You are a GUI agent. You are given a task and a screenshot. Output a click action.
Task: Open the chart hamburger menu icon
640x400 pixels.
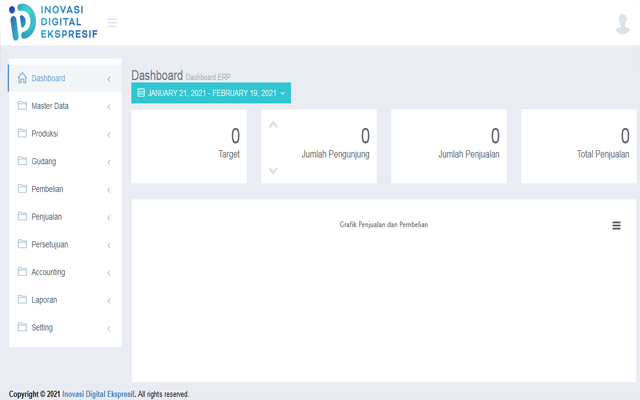pyautogui.click(x=616, y=226)
